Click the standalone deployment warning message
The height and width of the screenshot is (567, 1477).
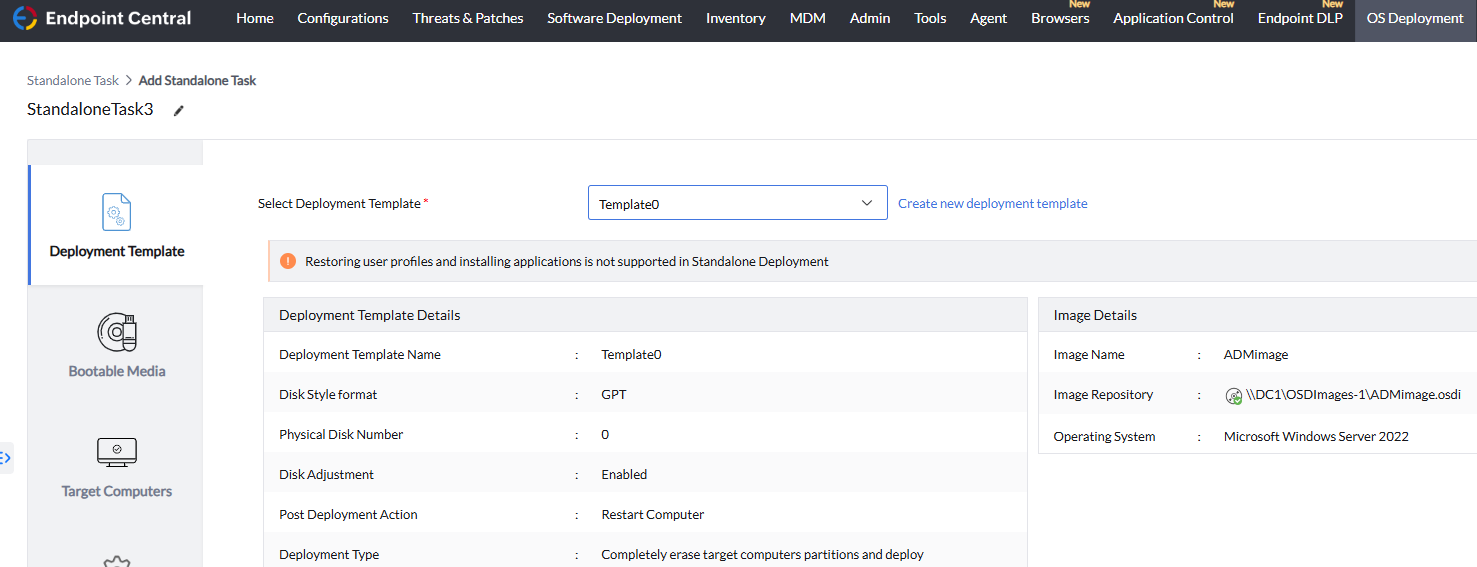pos(567,261)
